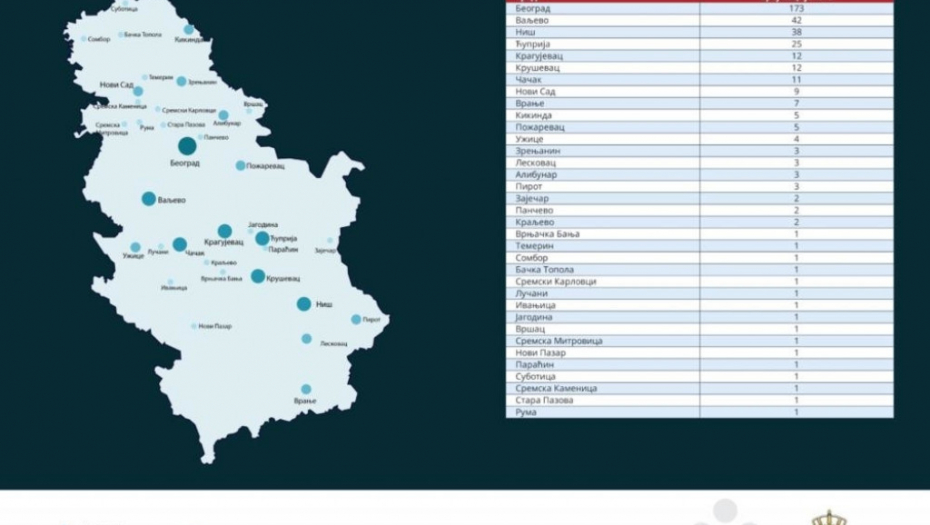The height and width of the screenshot is (525, 930).
Task: Select the Ваљево dot on the map
Action: pos(149,199)
